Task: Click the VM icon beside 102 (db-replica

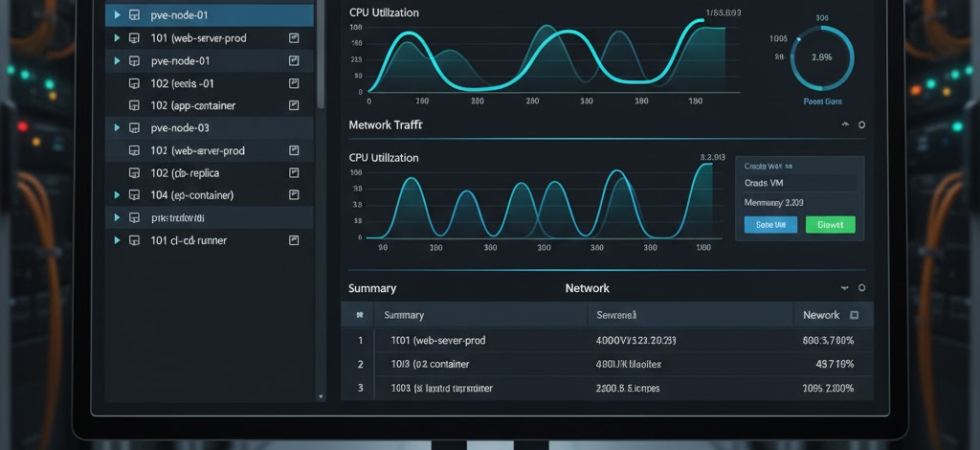Action: coord(134,173)
